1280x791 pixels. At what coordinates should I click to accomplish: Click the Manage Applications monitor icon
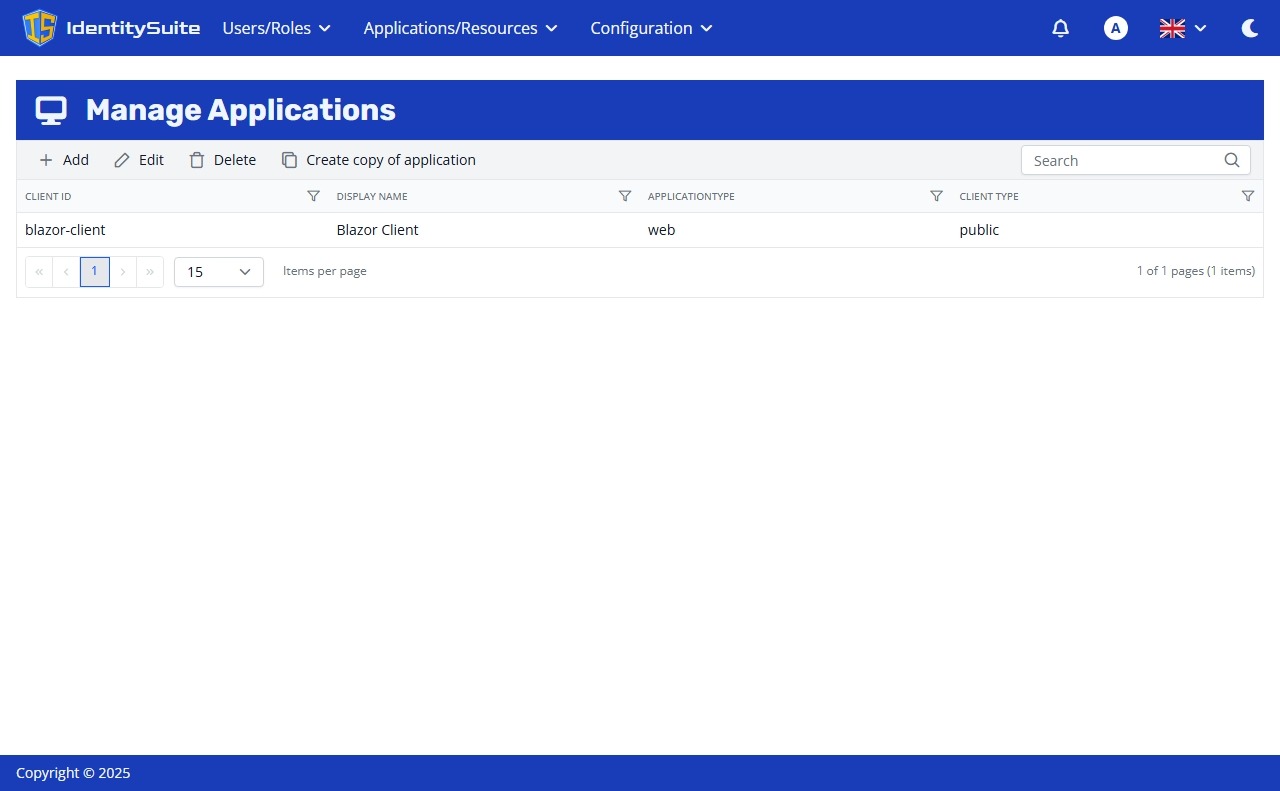[50, 110]
